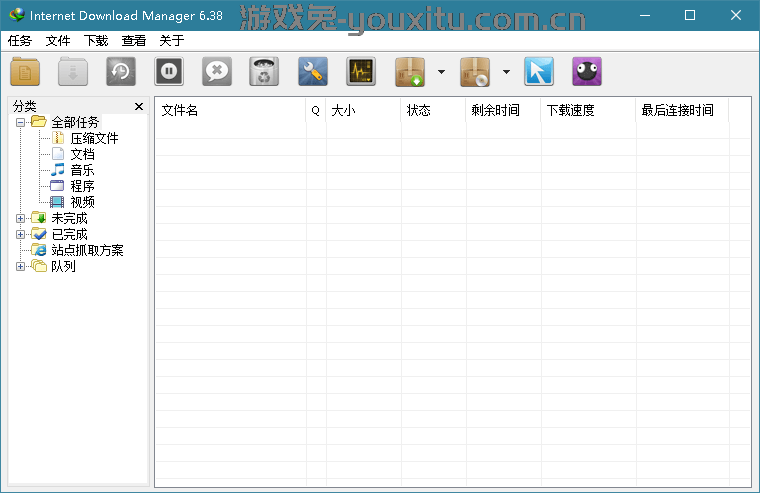The width and height of the screenshot is (760, 493).
Task: Click the Stop All speech-bubble icon
Action: point(217,72)
